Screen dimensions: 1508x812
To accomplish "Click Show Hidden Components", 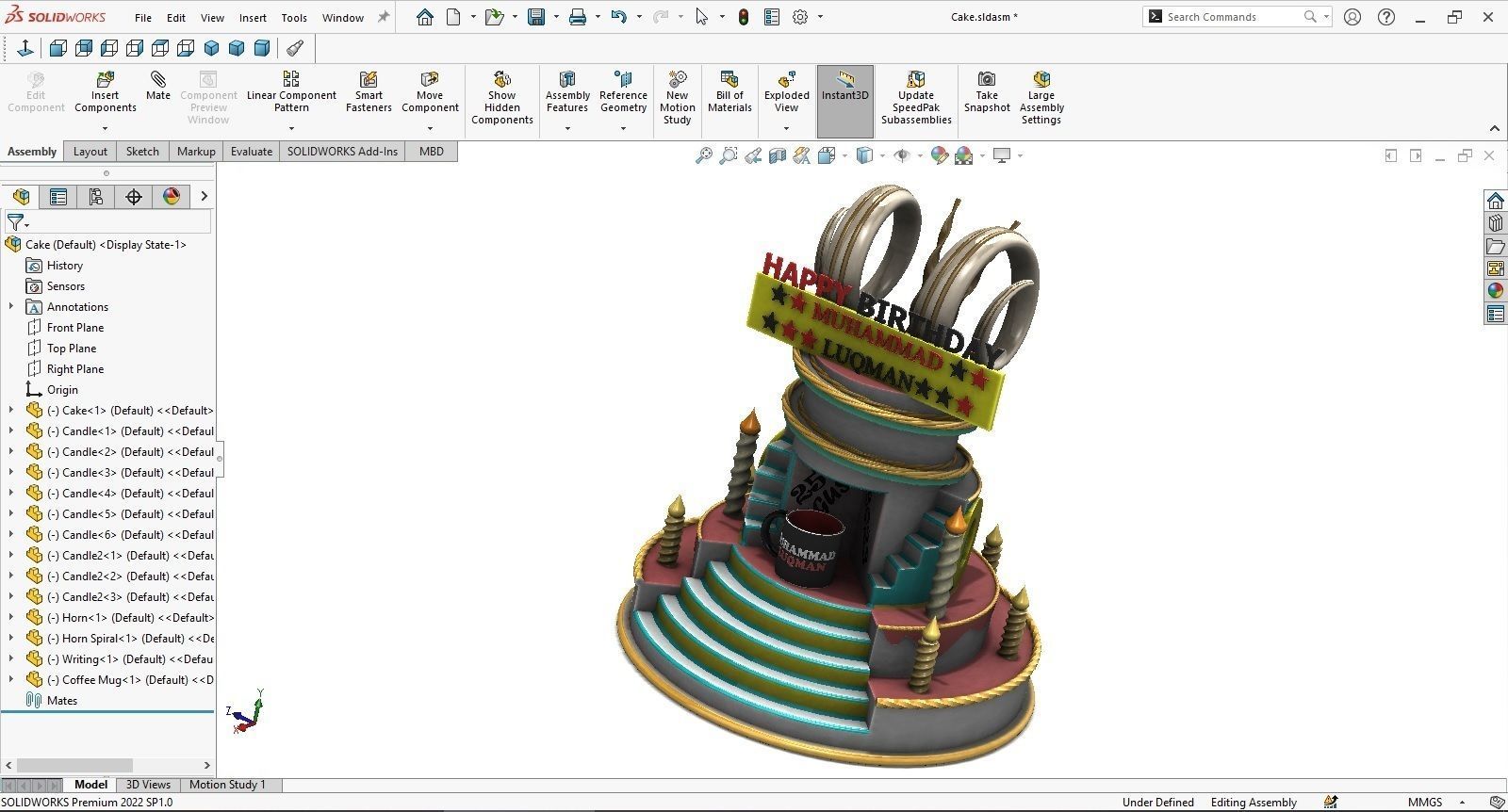I will [502, 97].
